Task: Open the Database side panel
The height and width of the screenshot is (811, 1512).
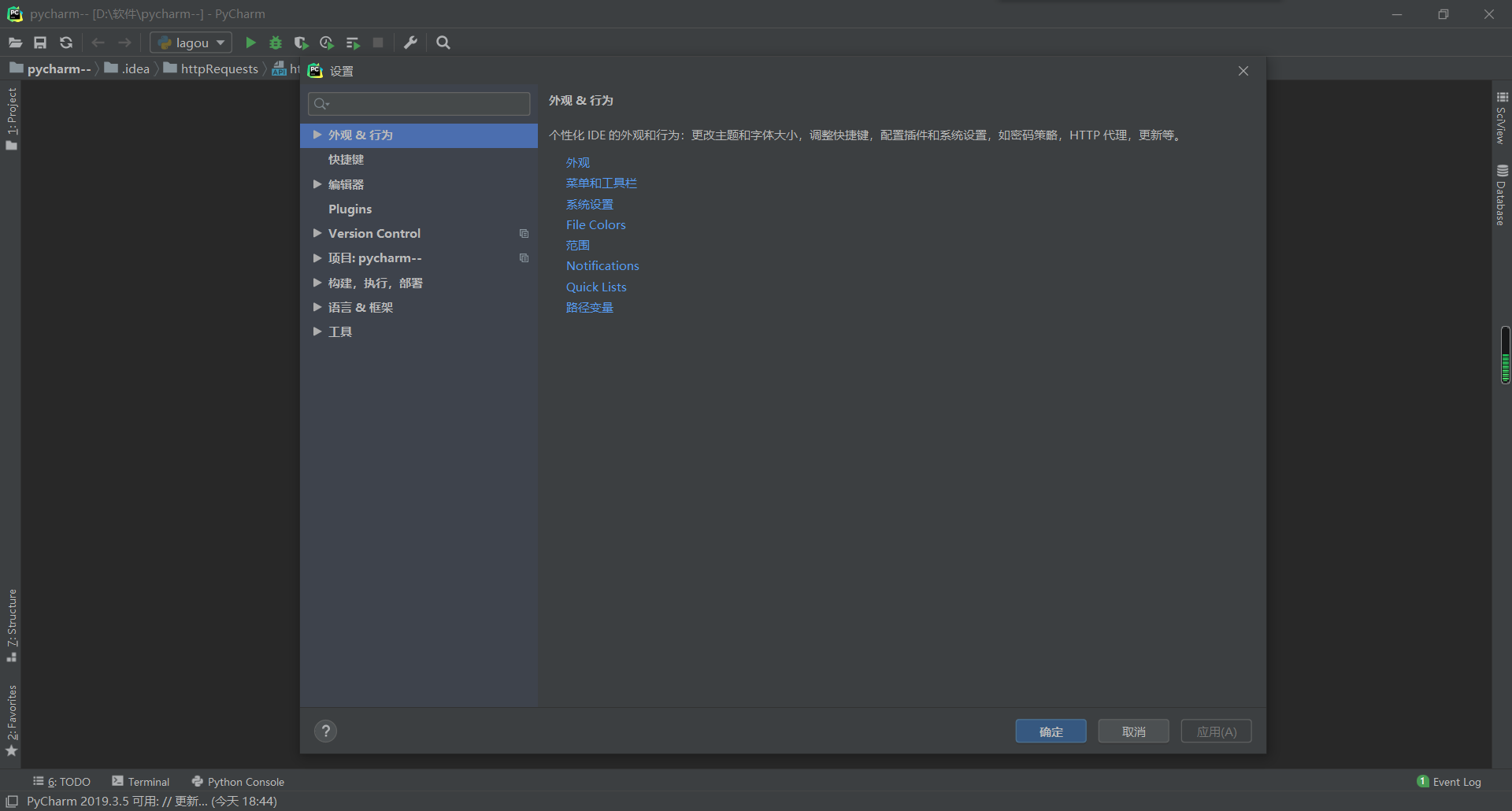Action: [1502, 195]
